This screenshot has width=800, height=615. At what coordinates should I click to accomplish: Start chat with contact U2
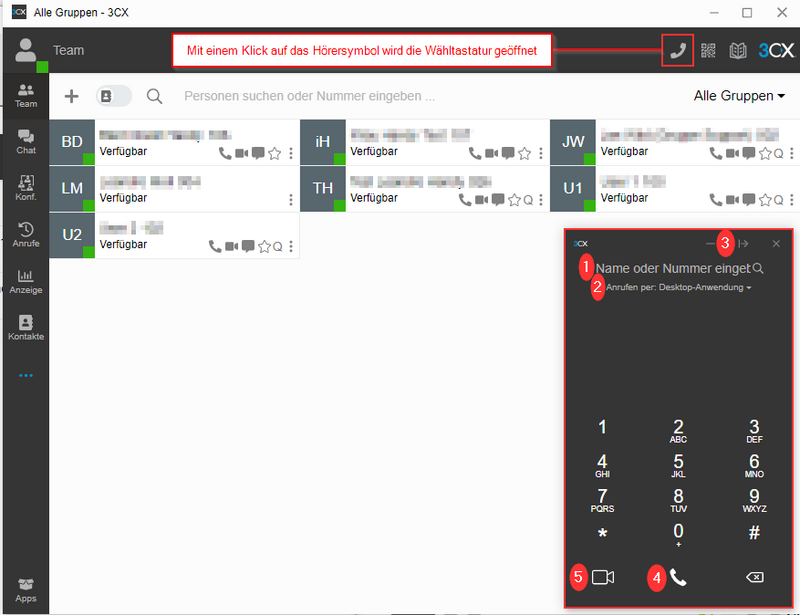coord(248,247)
